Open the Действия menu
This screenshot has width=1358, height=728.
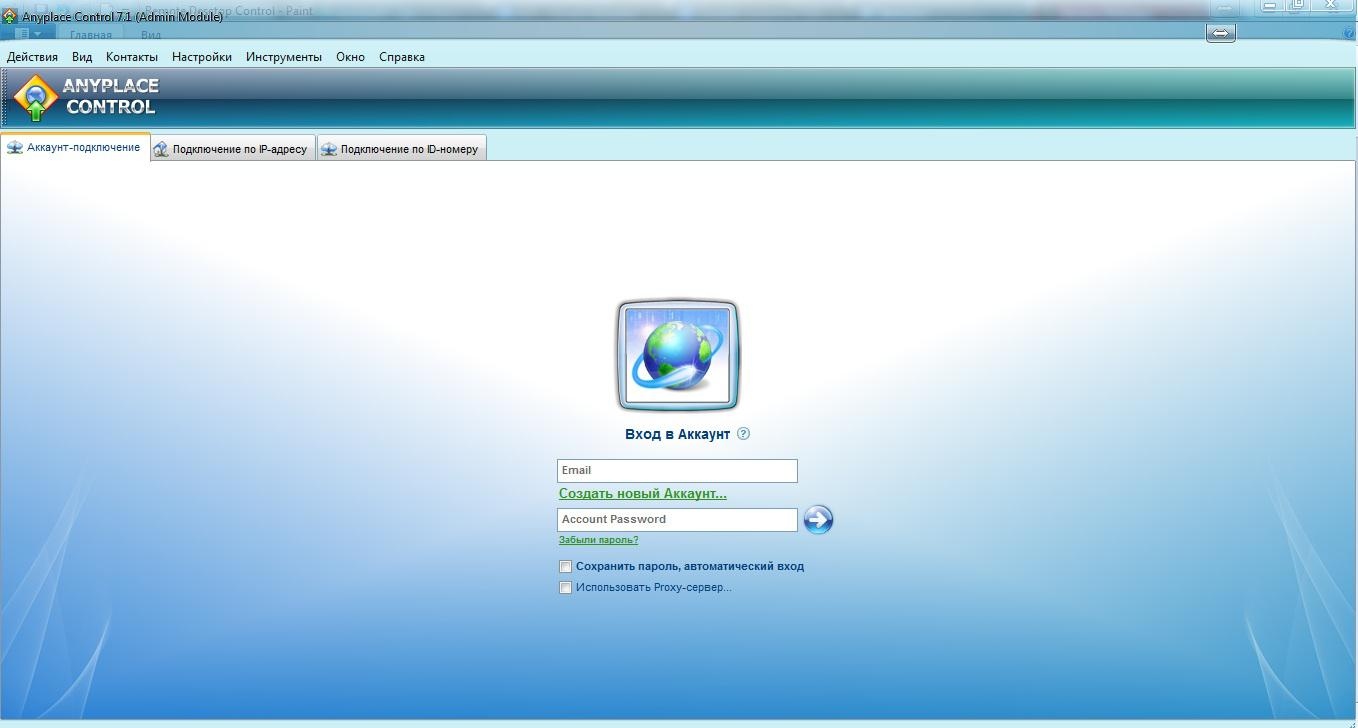32,57
